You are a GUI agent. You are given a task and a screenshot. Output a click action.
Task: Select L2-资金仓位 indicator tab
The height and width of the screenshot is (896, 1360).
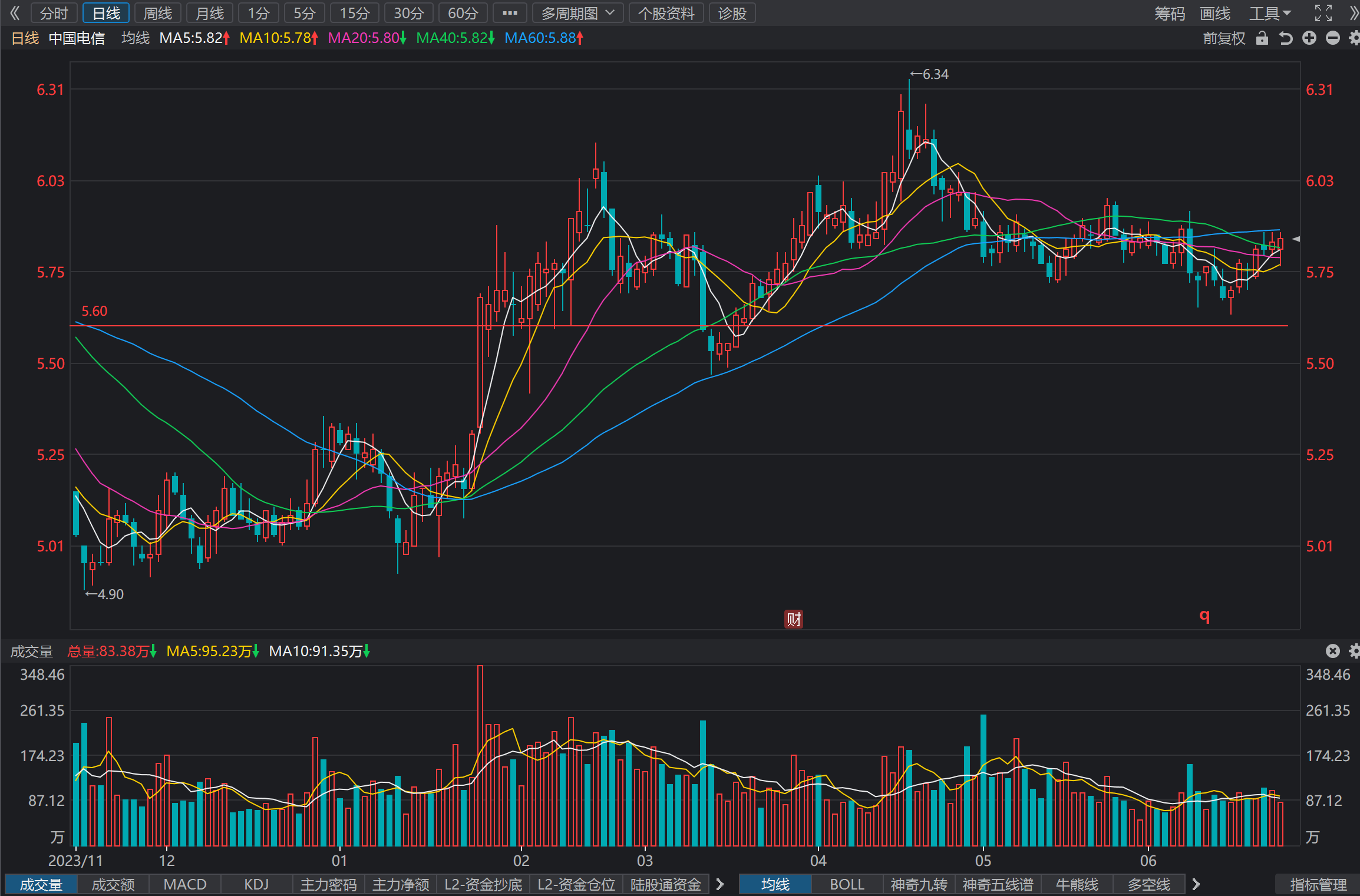click(x=576, y=884)
